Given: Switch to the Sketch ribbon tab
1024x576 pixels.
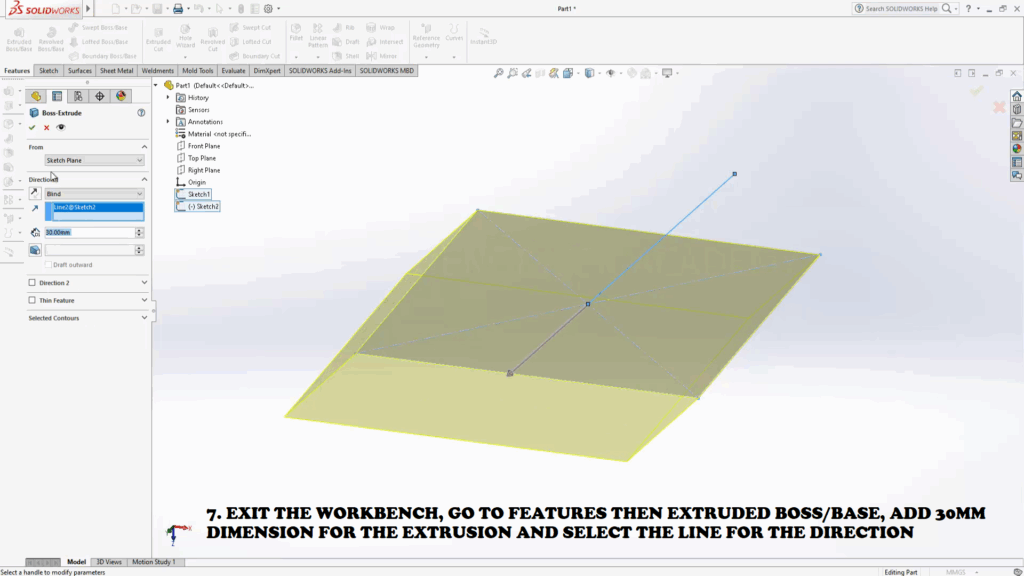Looking at the screenshot, I should coord(48,71).
